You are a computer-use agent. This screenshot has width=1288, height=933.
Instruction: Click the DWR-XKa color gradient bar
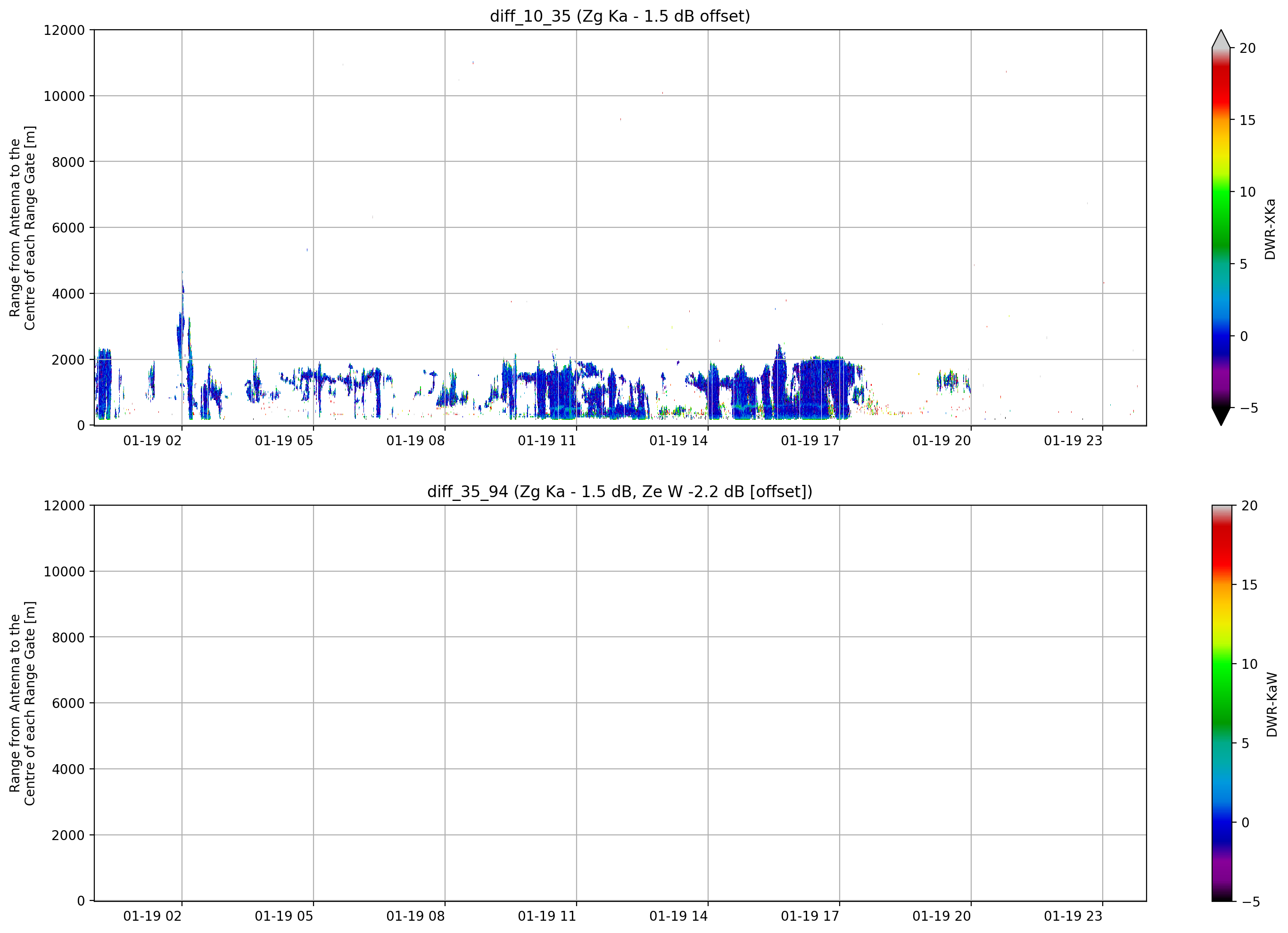(1221, 228)
